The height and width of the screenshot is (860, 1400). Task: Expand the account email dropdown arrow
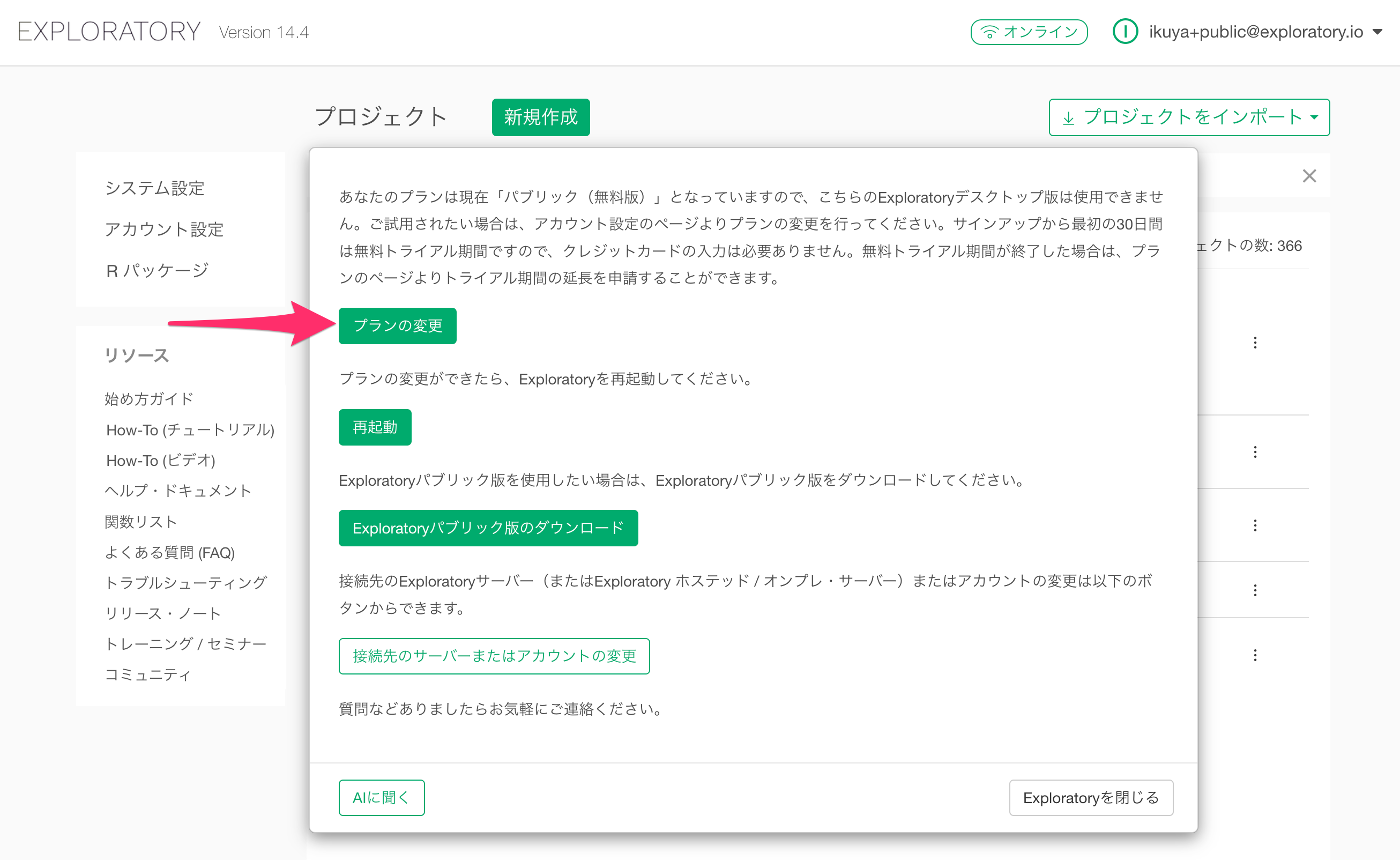tap(1377, 32)
